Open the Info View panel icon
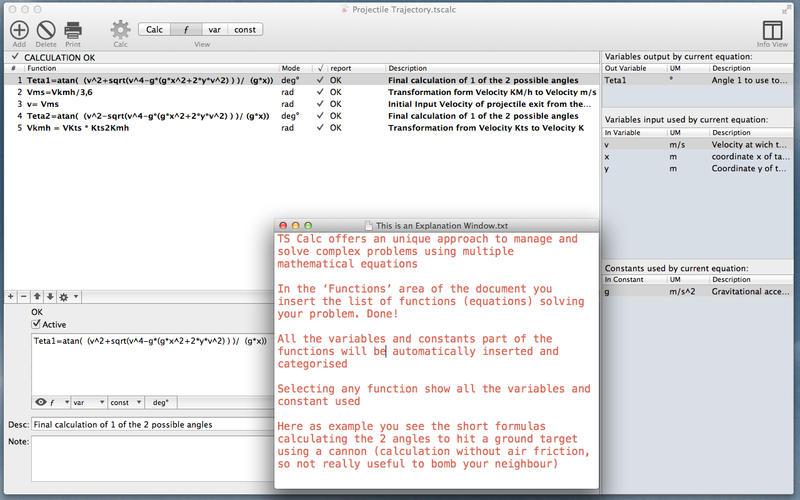The width and height of the screenshot is (800, 500). [772, 30]
